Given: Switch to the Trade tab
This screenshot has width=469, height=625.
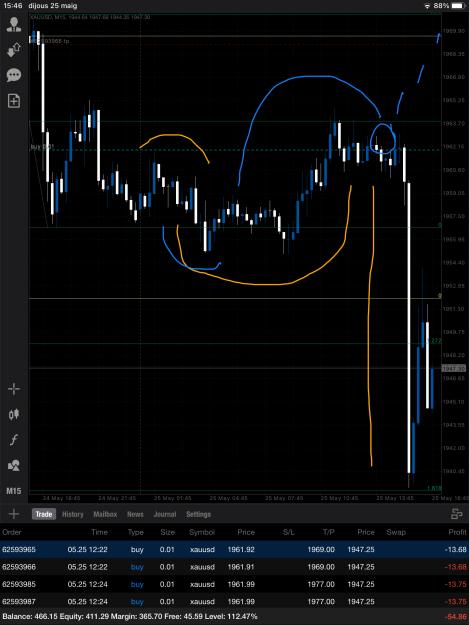Looking at the screenshot, I should (44, 514).
